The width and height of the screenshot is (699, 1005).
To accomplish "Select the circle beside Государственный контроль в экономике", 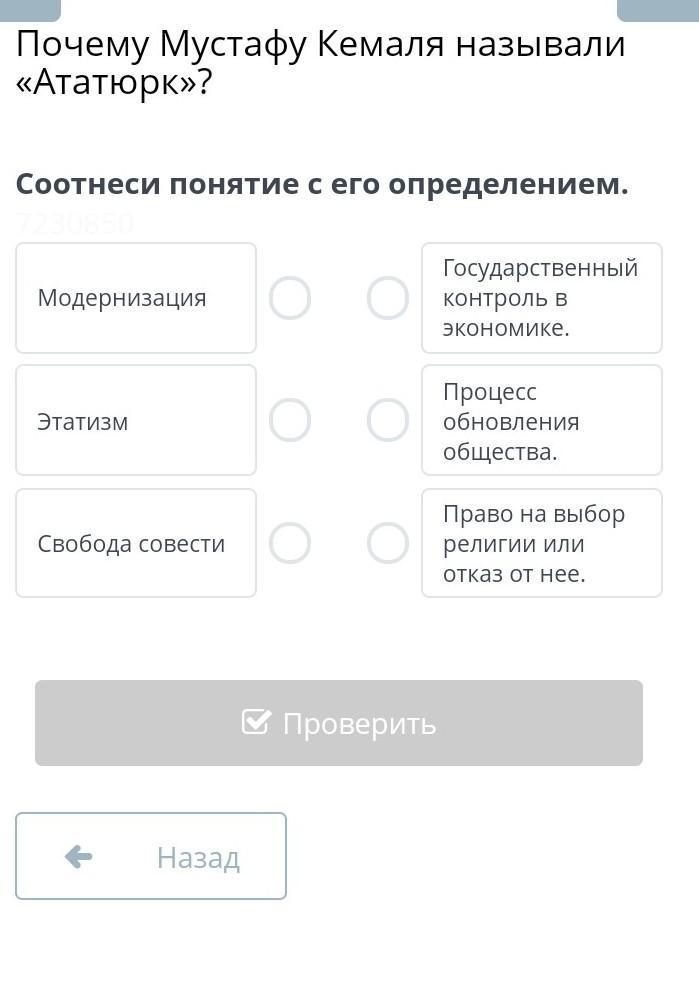I will pyautogui.click(x=388, y=298).
